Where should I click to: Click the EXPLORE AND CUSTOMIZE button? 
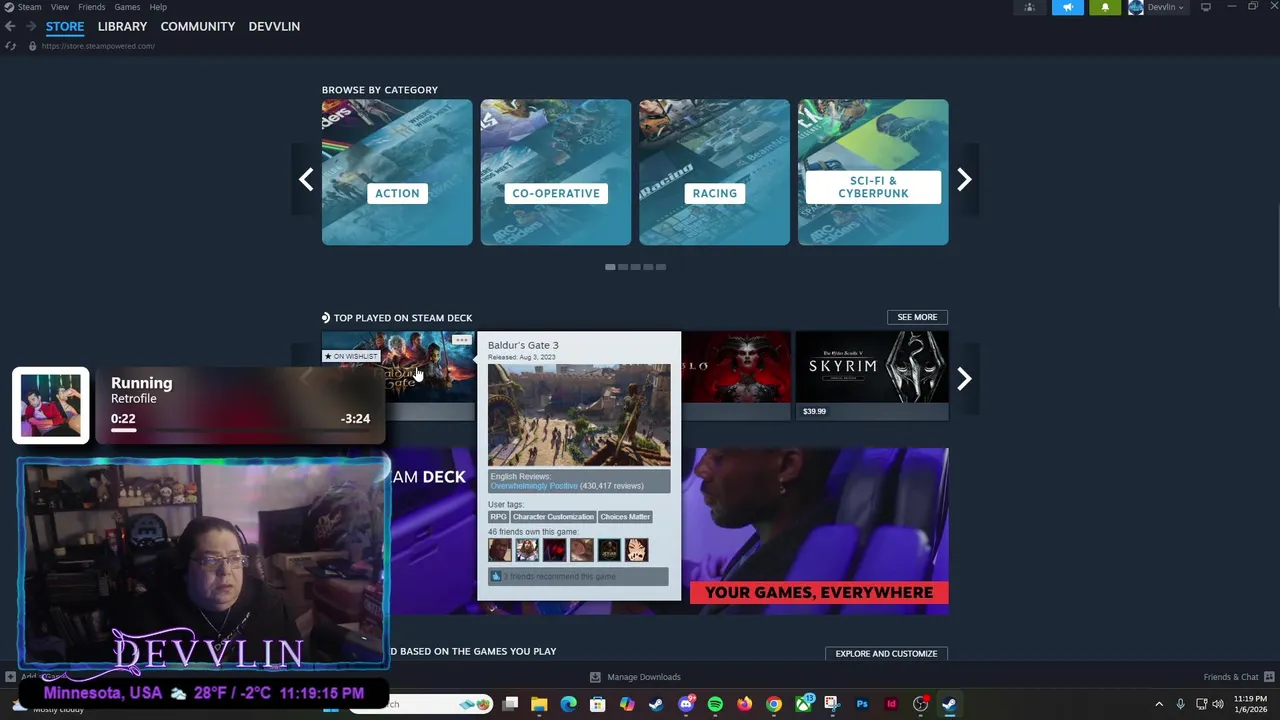(x=886, y=654)
